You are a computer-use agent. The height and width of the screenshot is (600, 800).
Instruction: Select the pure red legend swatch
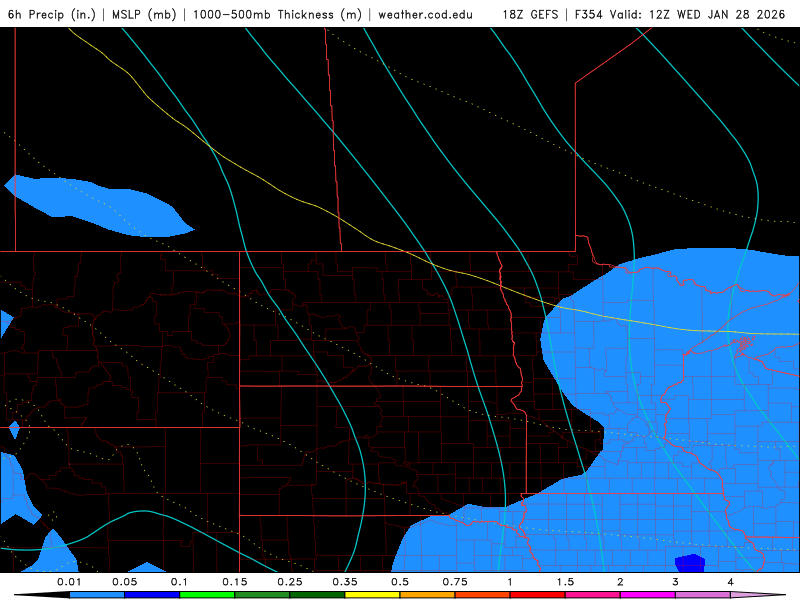click(538, 595)
